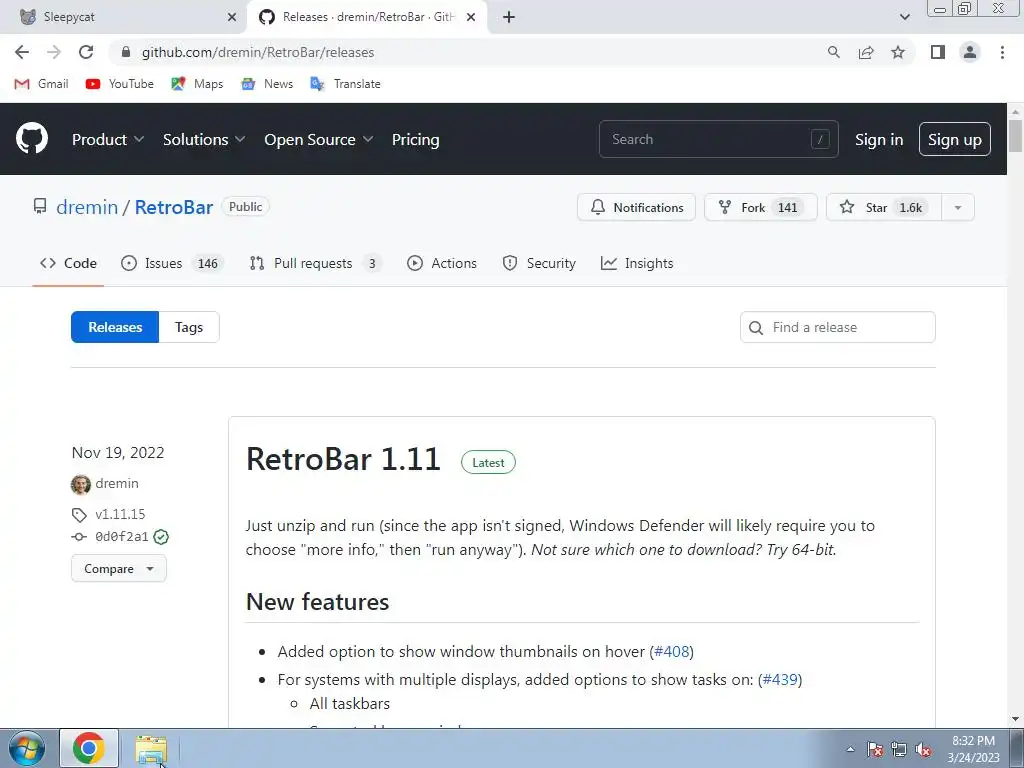1024x768 pixels.
Task: Expand the Star lists dropdown arrow
Action: pos(957,208)
